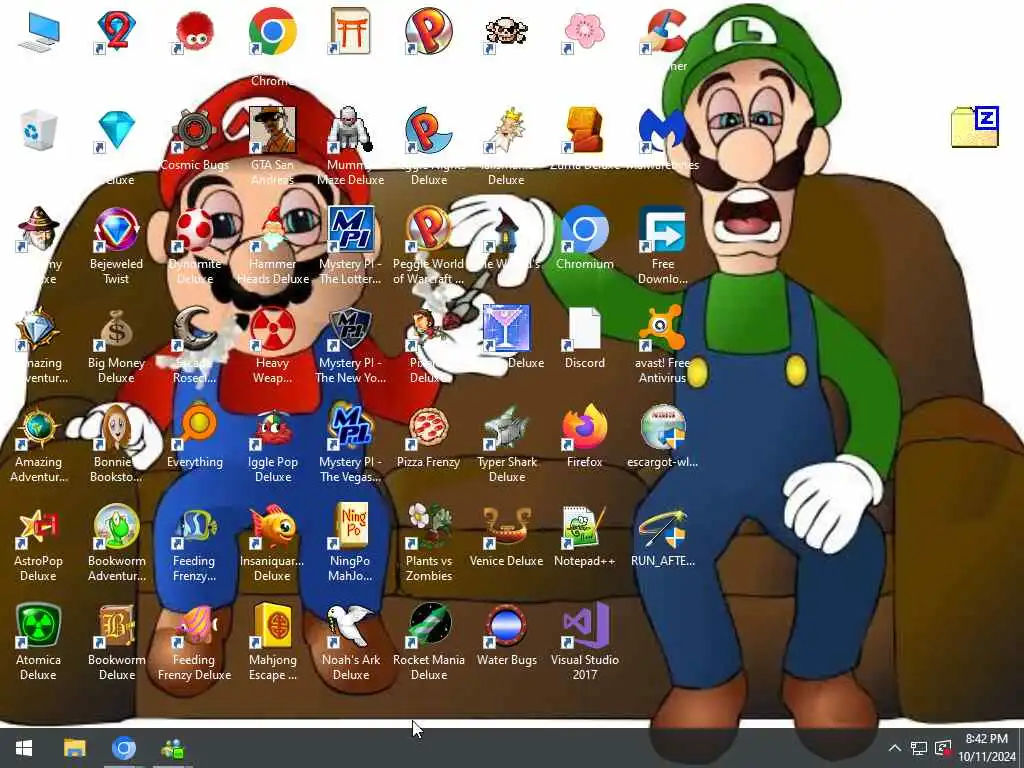
Task: Open Hammer Heads Deluxe shortcut
Action: tap(272, 230)
